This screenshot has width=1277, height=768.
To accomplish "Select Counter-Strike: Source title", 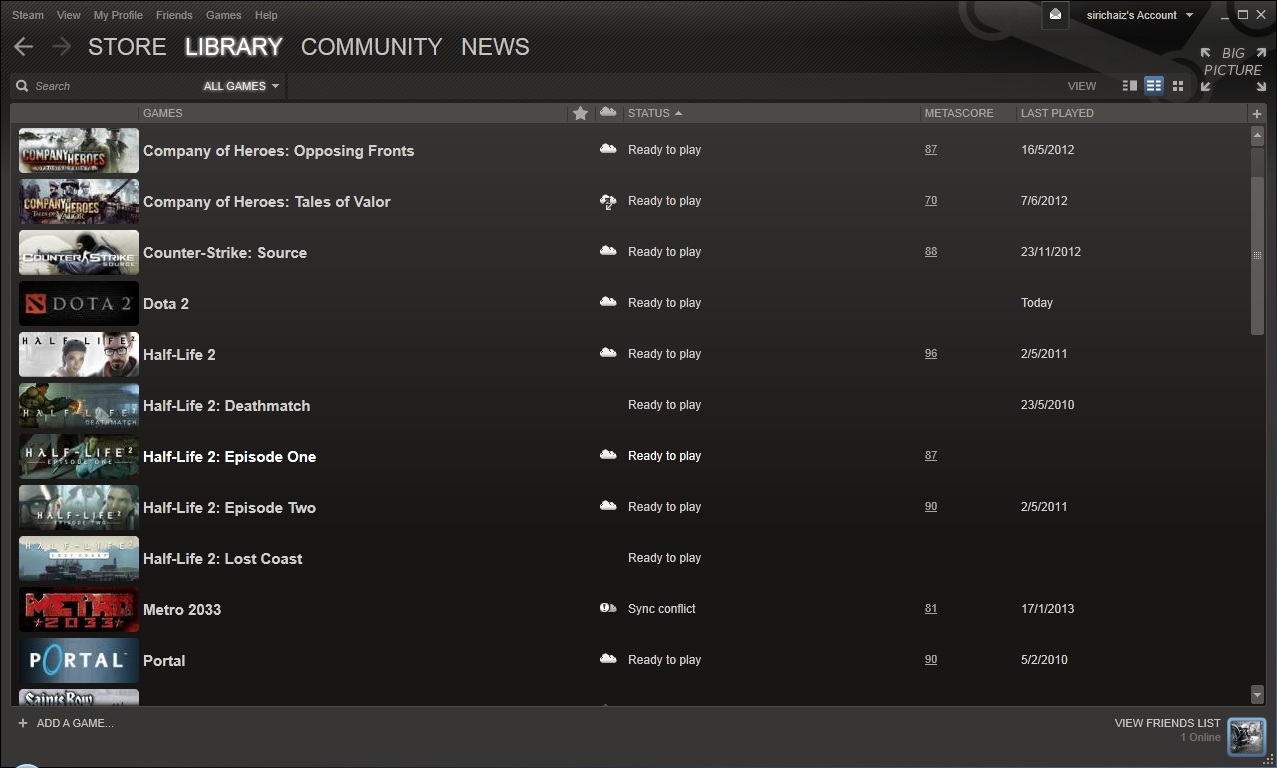I will click(225, 253).
